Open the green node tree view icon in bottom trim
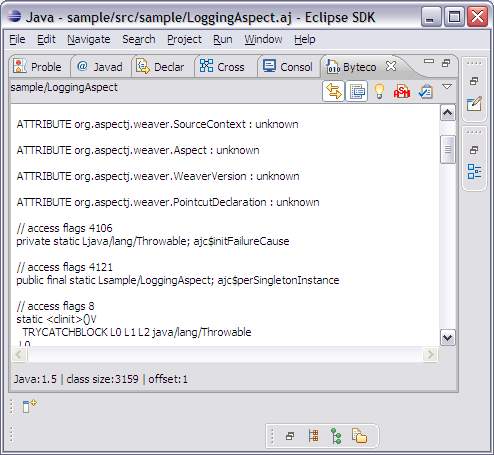This screenshot has height=455, width=494. coord(336,436)
